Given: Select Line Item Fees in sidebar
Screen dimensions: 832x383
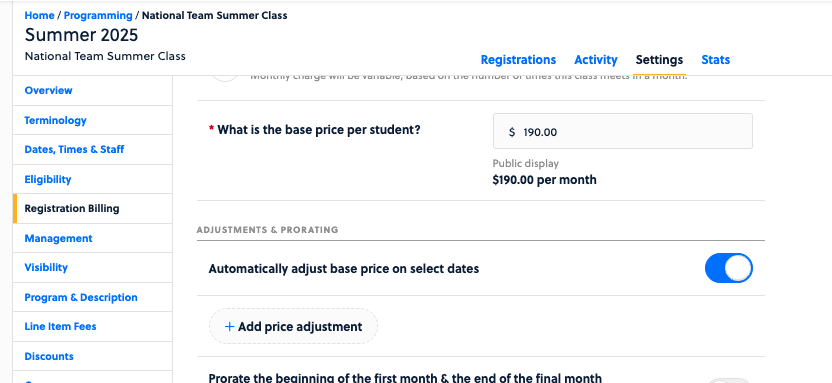Looking at the screenshot, I should [60, 327].
